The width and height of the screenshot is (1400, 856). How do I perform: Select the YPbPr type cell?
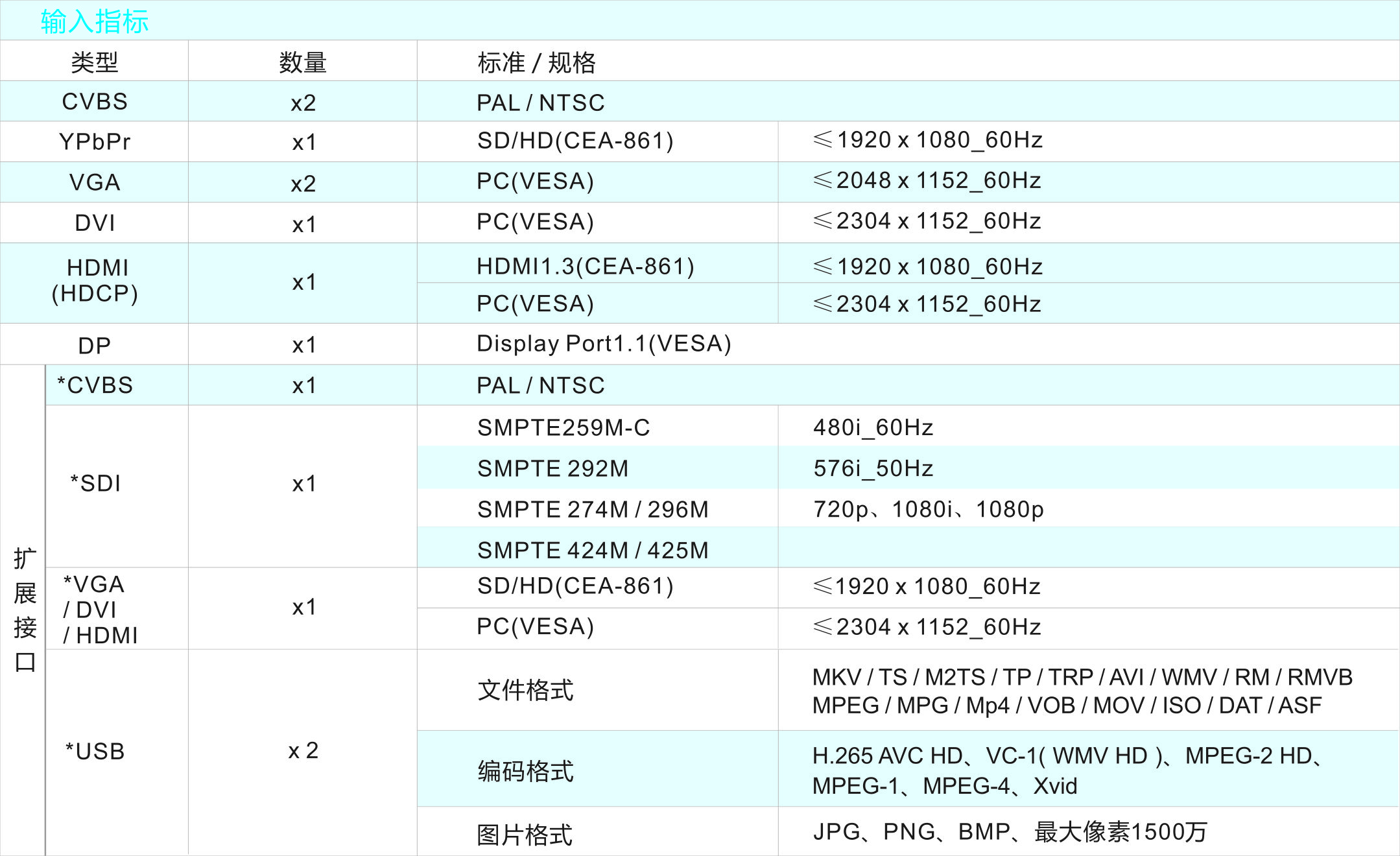pos(95,142)
